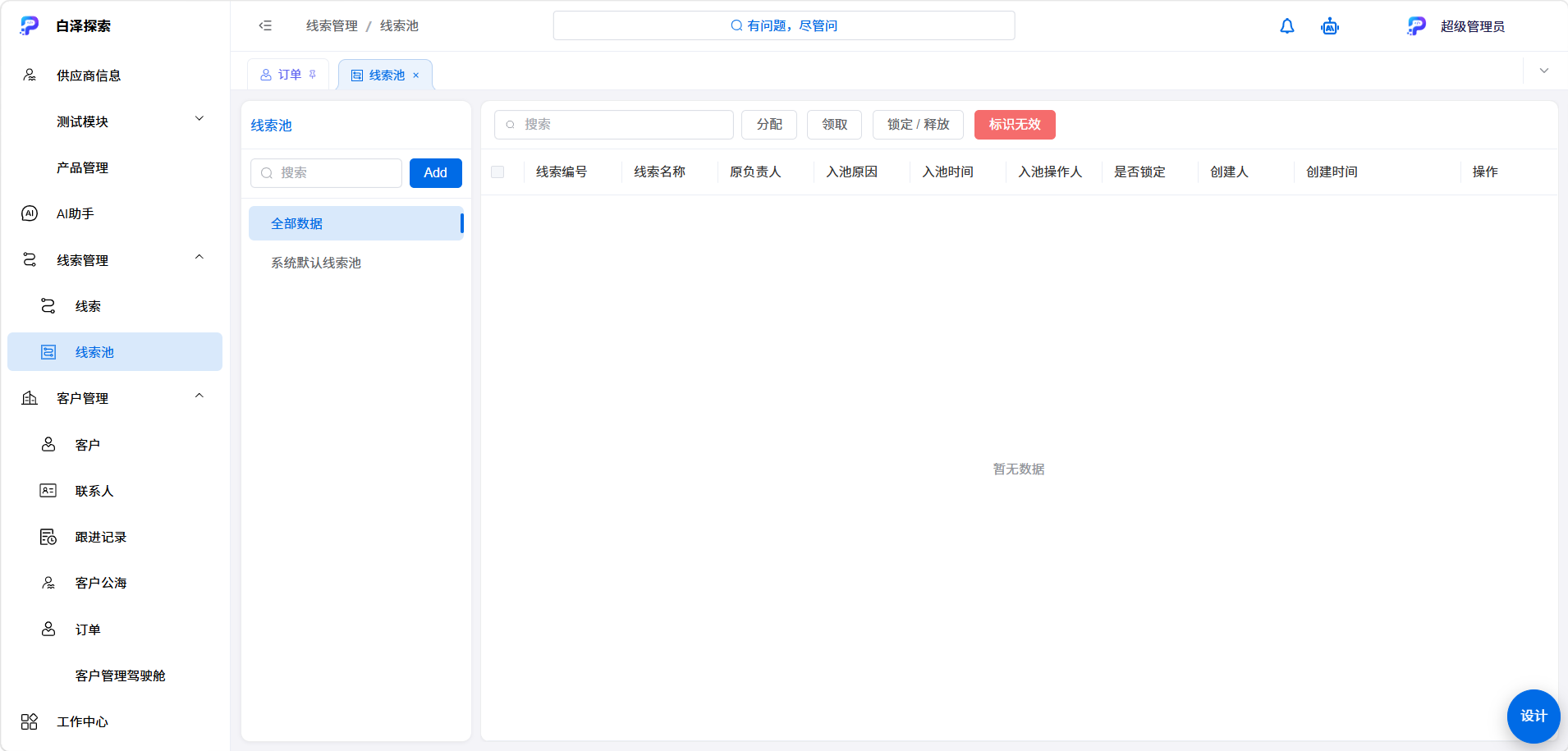Open 客户管理驾驶舱 in the sidebar
The image size is (1568, 751).
tap(115, 675)
